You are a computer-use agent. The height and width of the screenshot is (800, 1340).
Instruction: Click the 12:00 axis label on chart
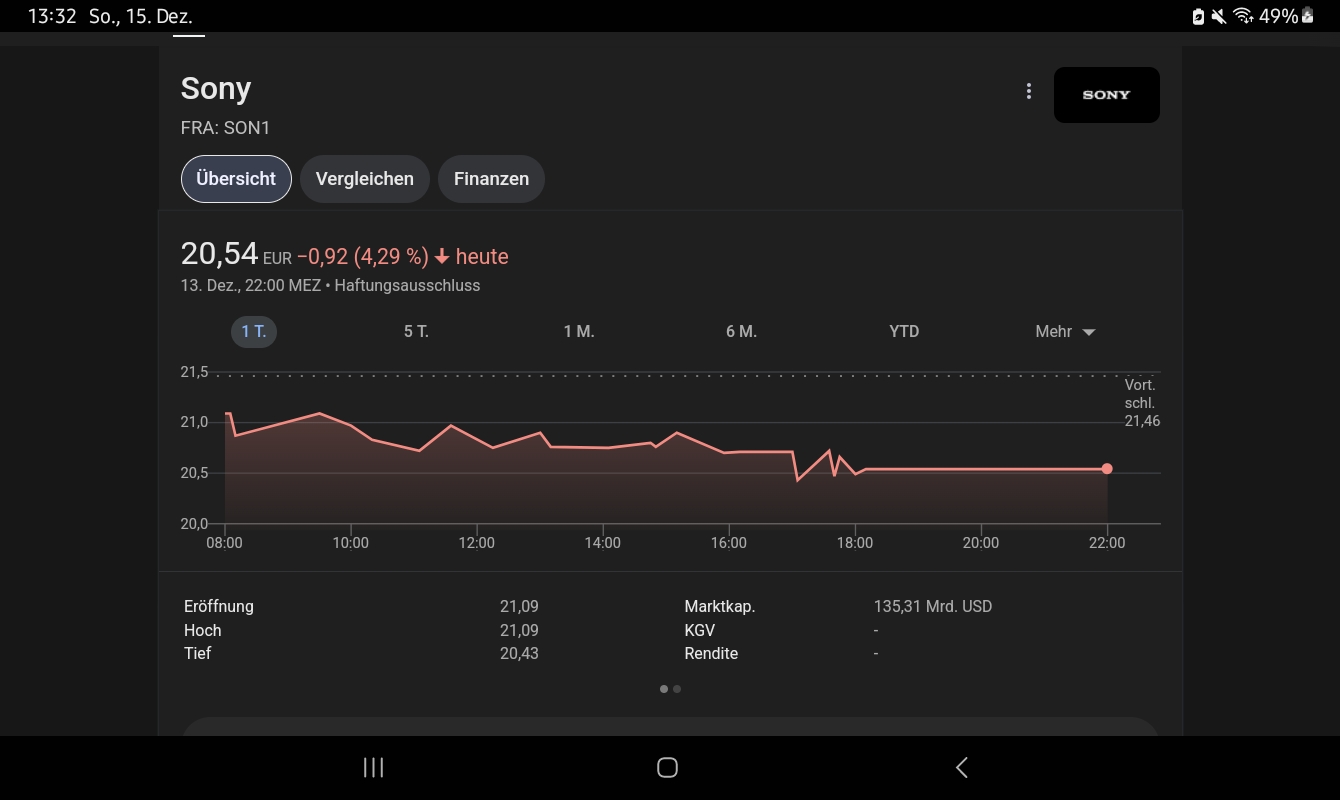pos(476,543)
